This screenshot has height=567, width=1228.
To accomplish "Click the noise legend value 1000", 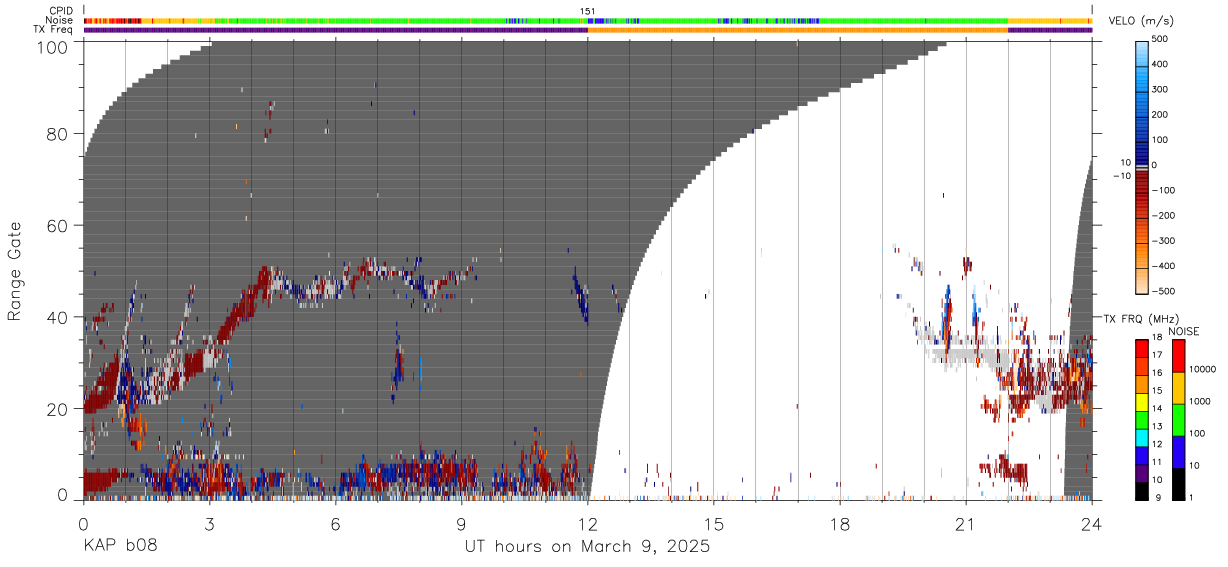I will (x=1202, y=401).
